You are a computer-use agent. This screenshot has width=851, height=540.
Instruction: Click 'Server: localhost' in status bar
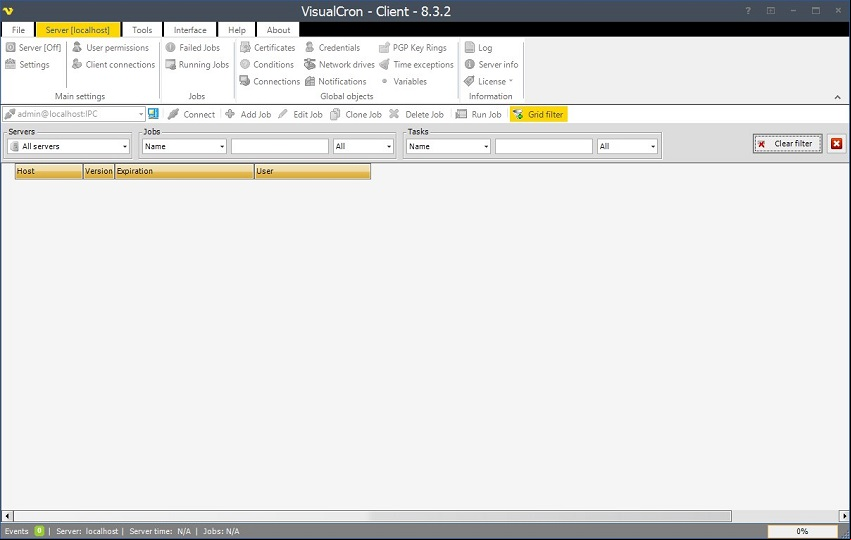(87, 531)
